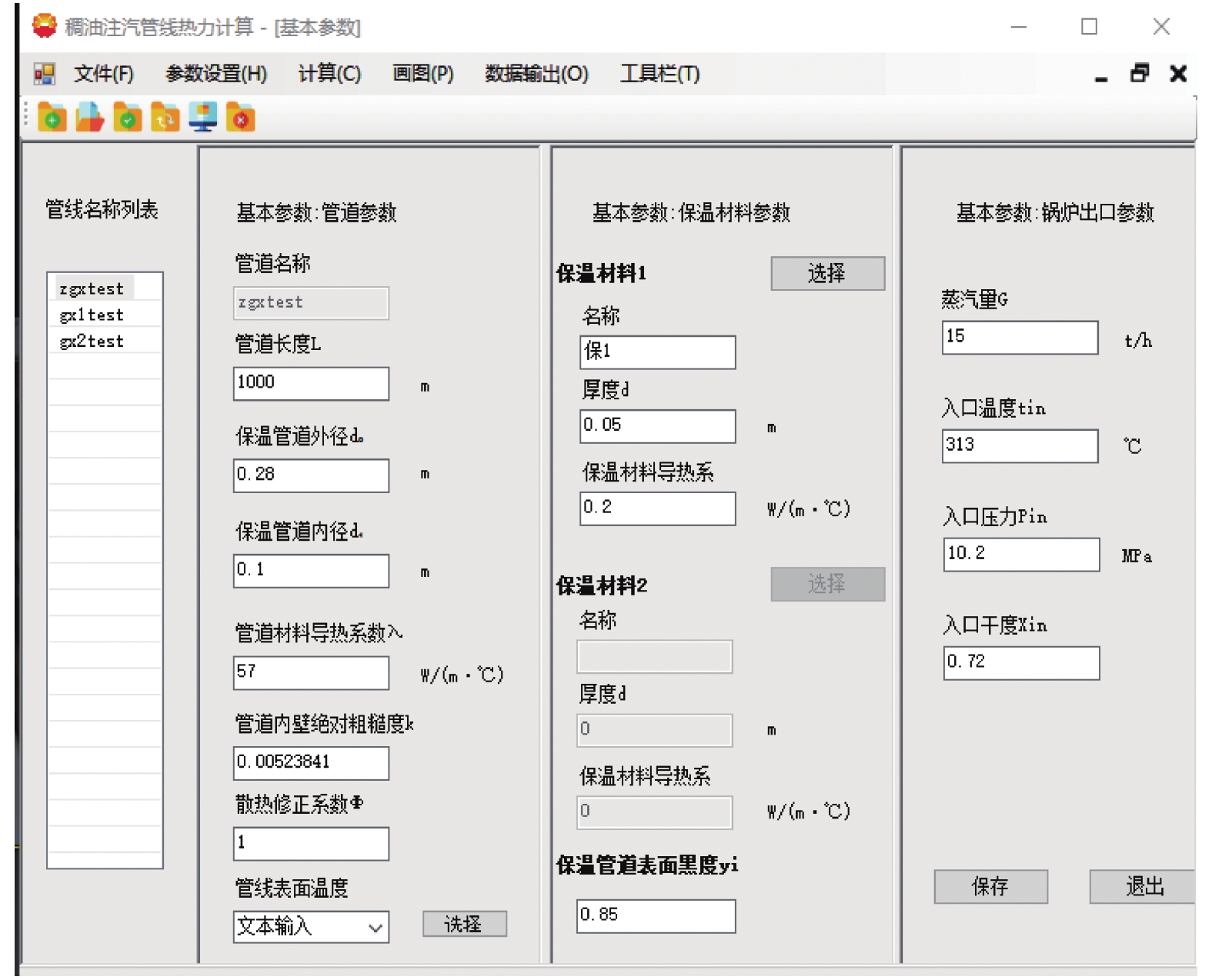Viewport: 1212px width, 980px height.
Task: Open the 画图(P) menu
Action: [422, 74]
